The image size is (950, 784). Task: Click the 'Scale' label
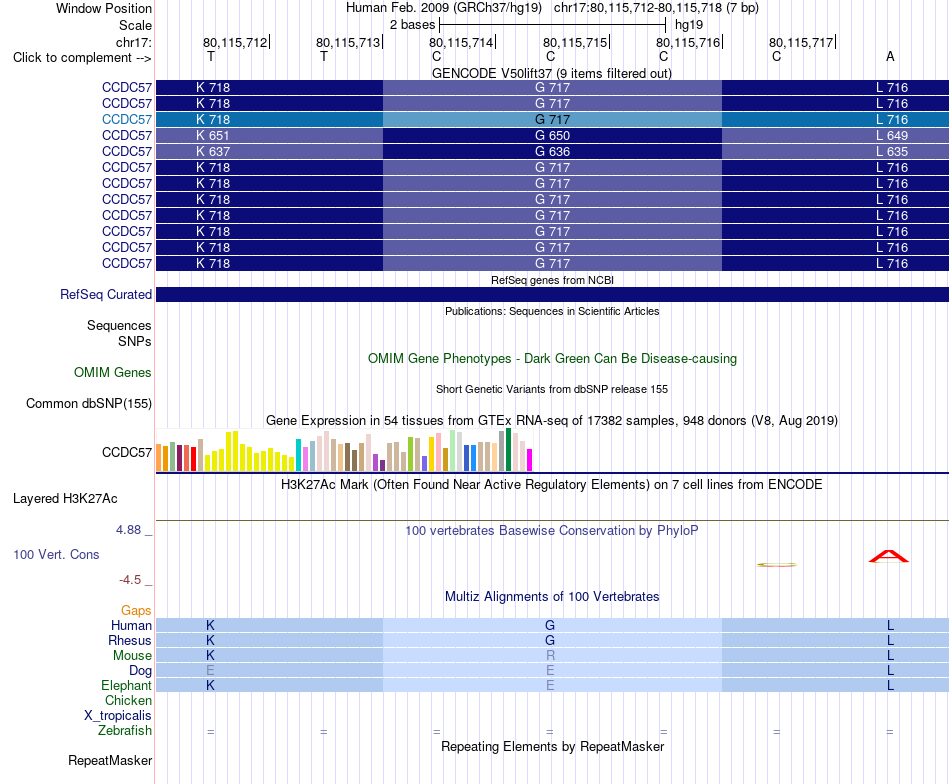135,25
